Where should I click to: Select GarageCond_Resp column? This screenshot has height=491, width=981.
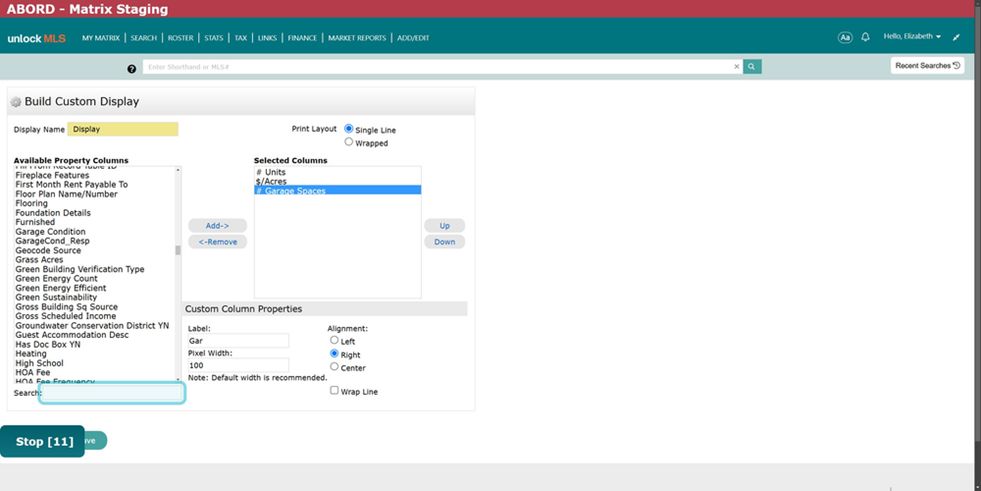[53, 241]
